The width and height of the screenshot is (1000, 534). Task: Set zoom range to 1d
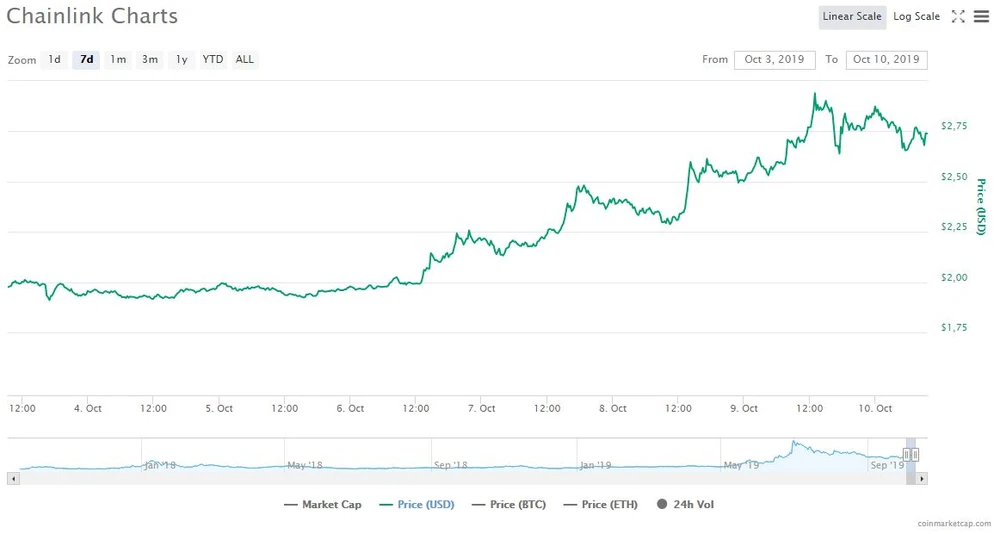click(55, 60)
